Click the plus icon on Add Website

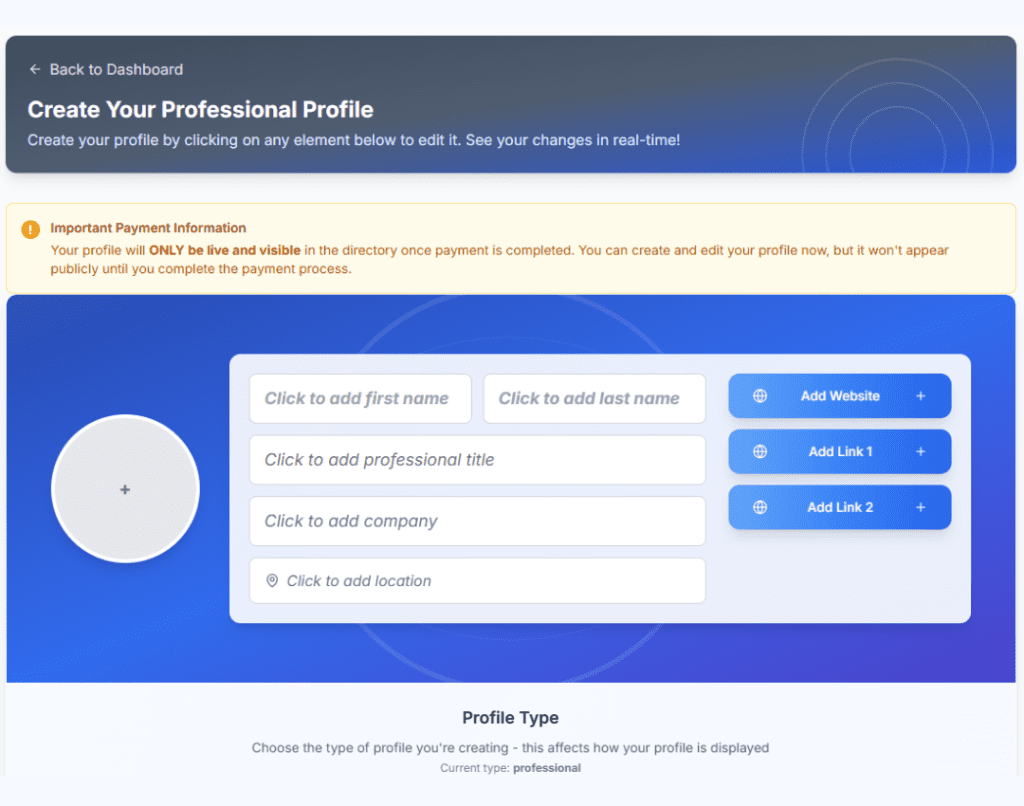tap(921, 396)
